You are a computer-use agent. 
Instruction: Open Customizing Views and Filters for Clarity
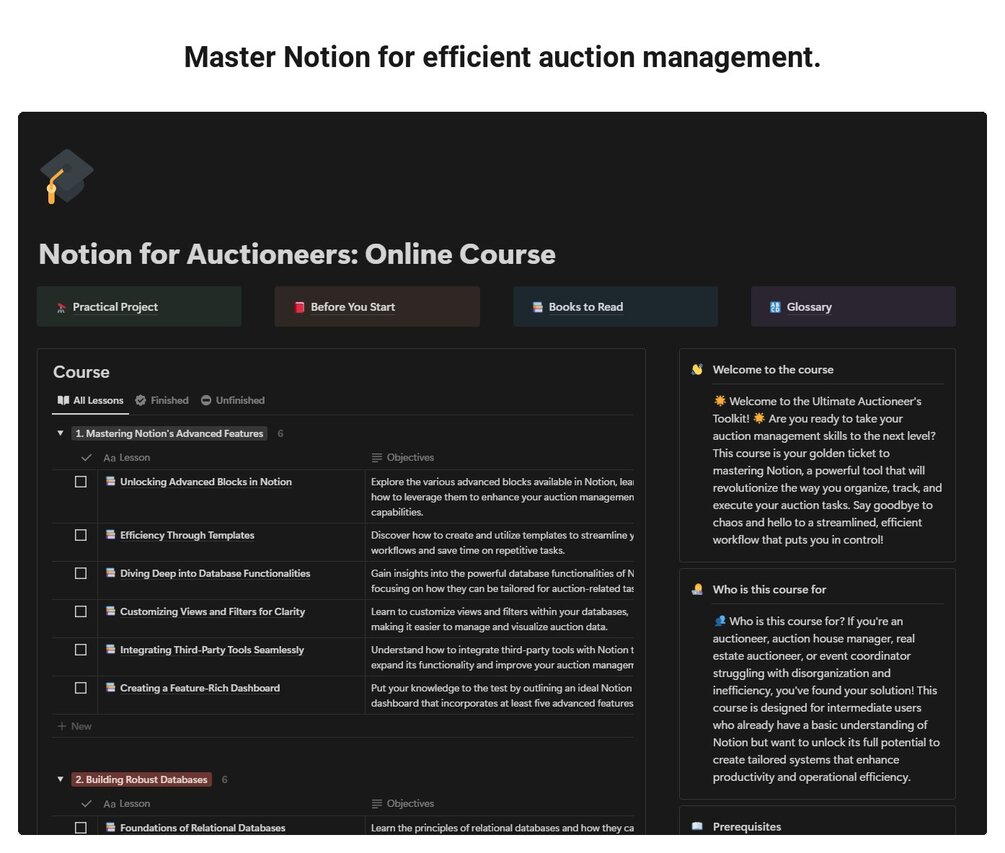pyautogui.click(x=212, y=612)
